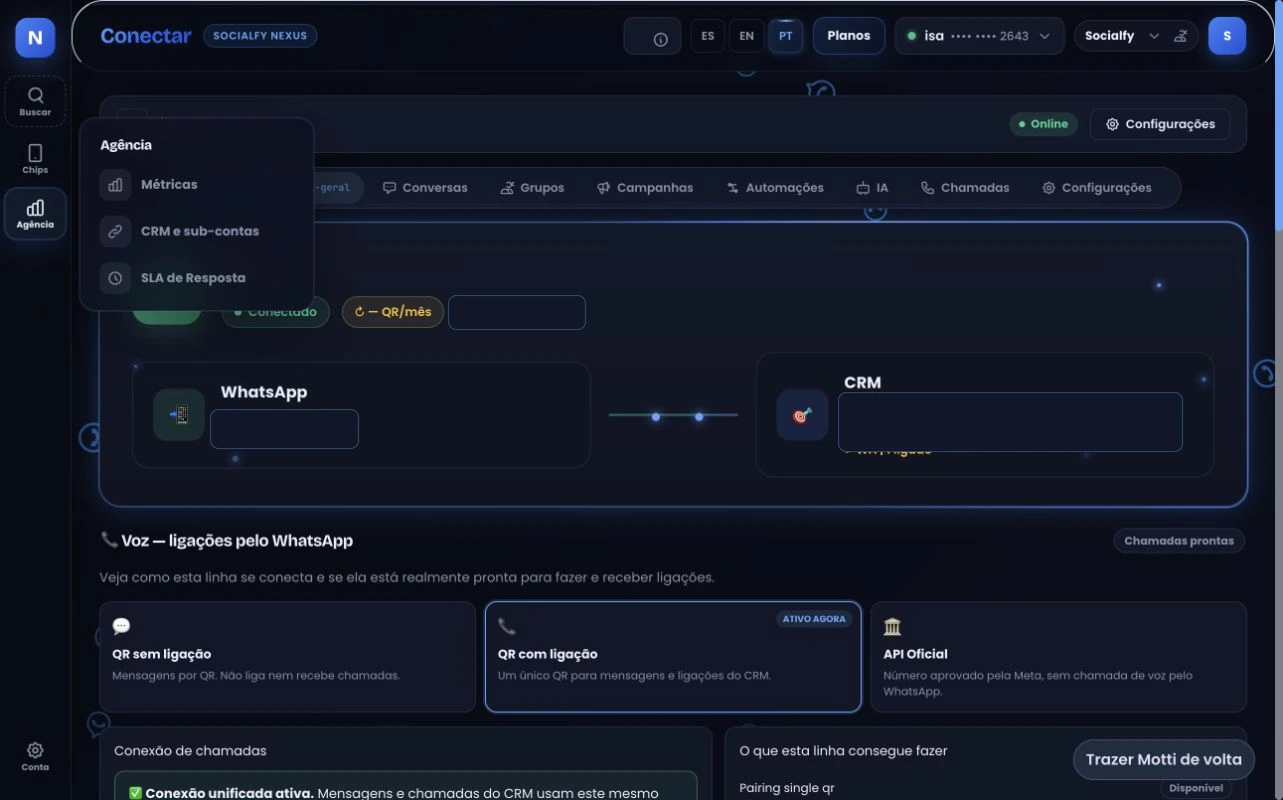This screenshot has width=1283, height=800.
Task: Open the Automações tab
Action: [775, 188]
